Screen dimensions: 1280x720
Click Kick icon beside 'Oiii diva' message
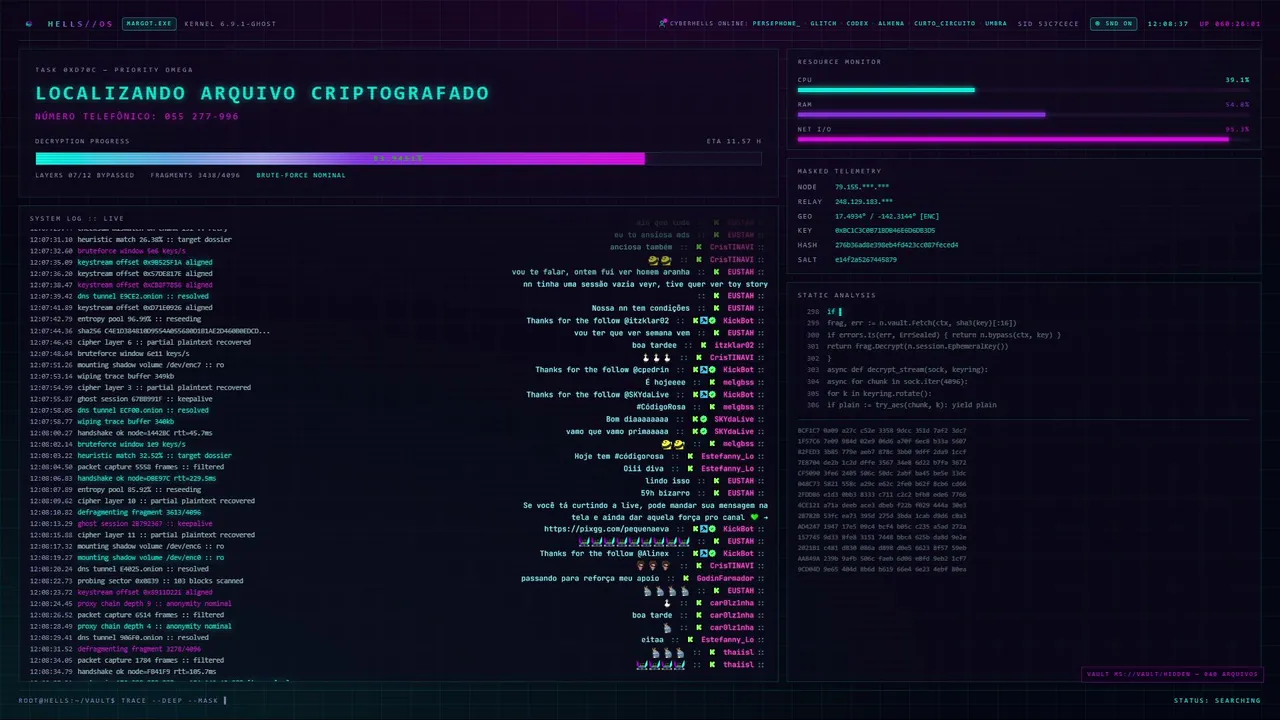[690, 468]
